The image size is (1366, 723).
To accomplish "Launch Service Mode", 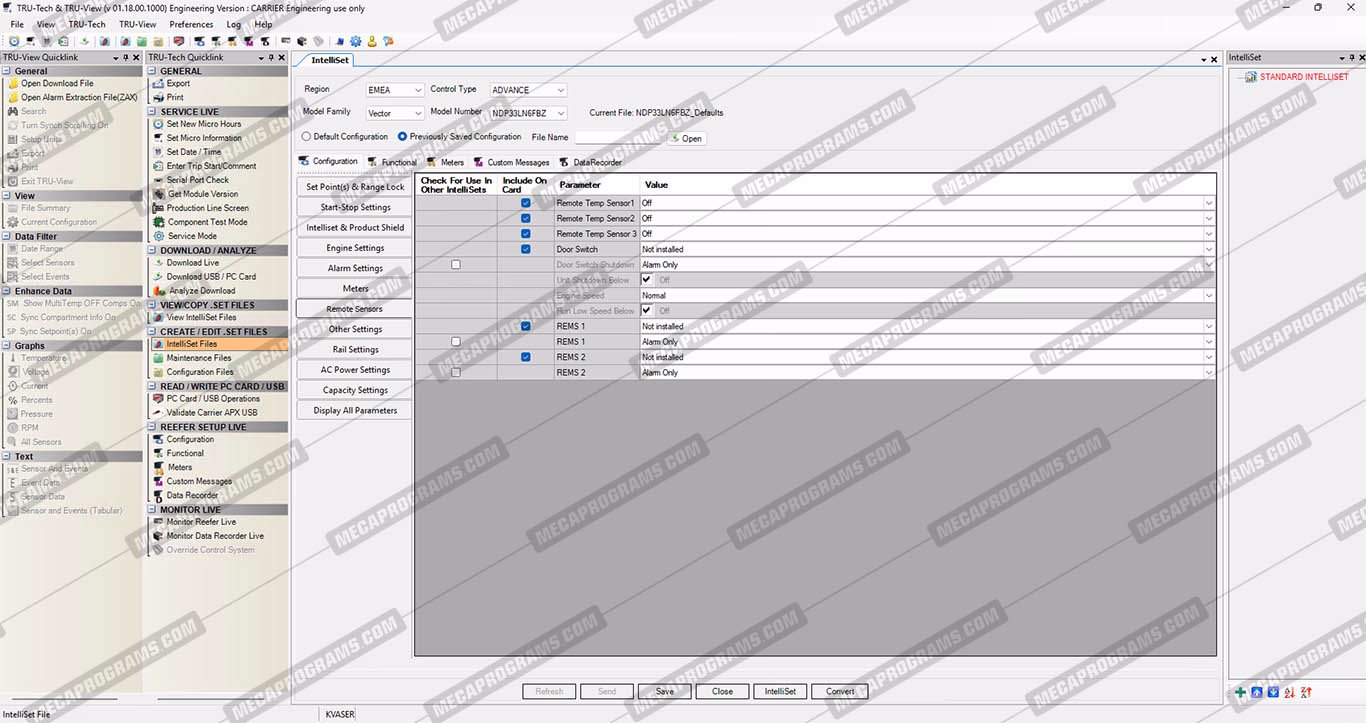I will [192, 236].
